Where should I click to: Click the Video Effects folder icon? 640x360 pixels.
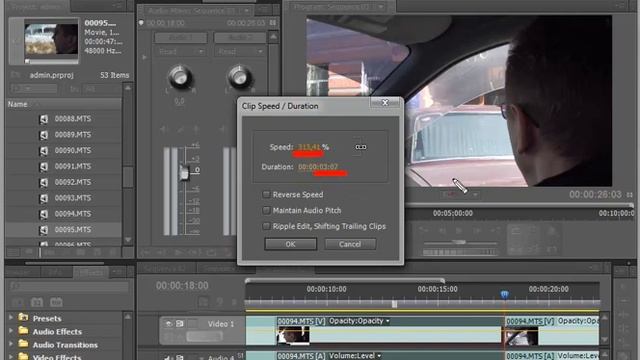click(23, 356)
